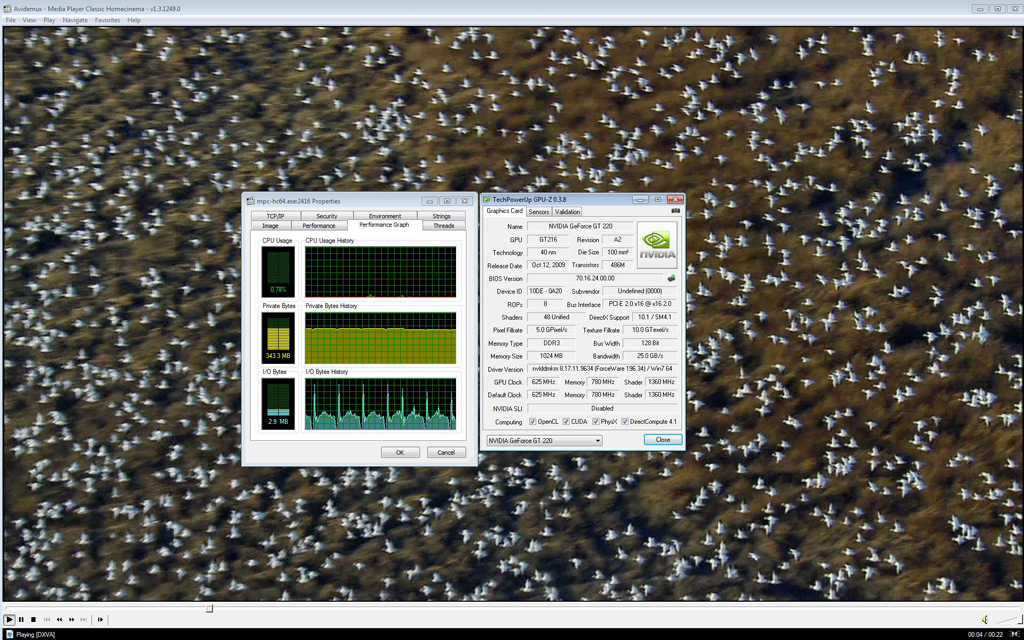
Task: Stop the video with the Stop button
Action: (x=33, y=620)
